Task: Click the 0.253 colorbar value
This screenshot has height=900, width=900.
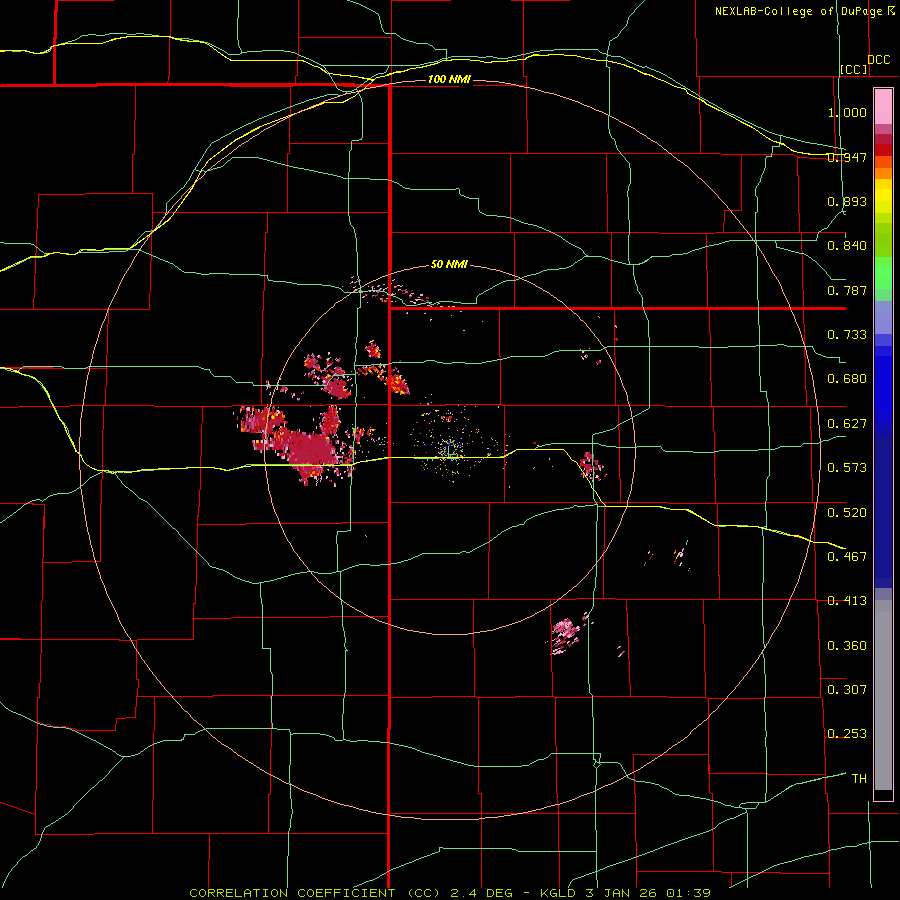Action: [847, 734]
